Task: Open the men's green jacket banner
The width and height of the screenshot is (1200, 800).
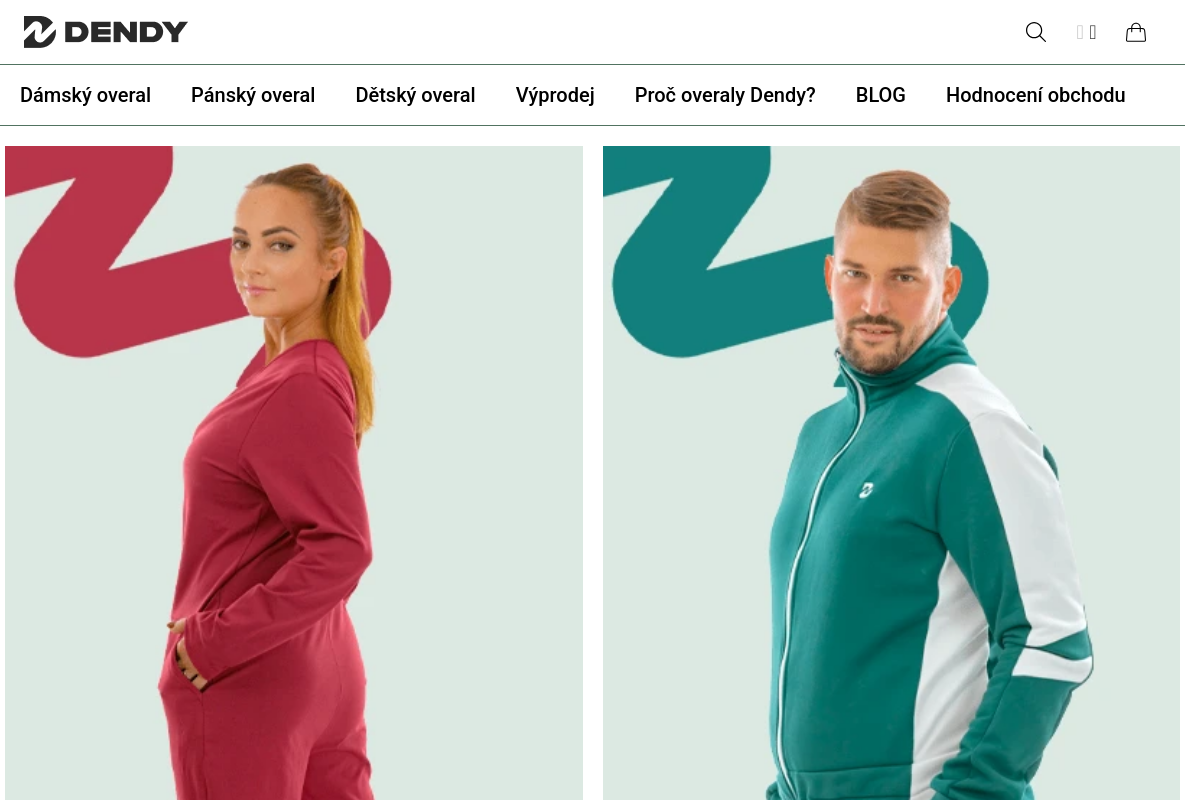Action: pos(891,473)
